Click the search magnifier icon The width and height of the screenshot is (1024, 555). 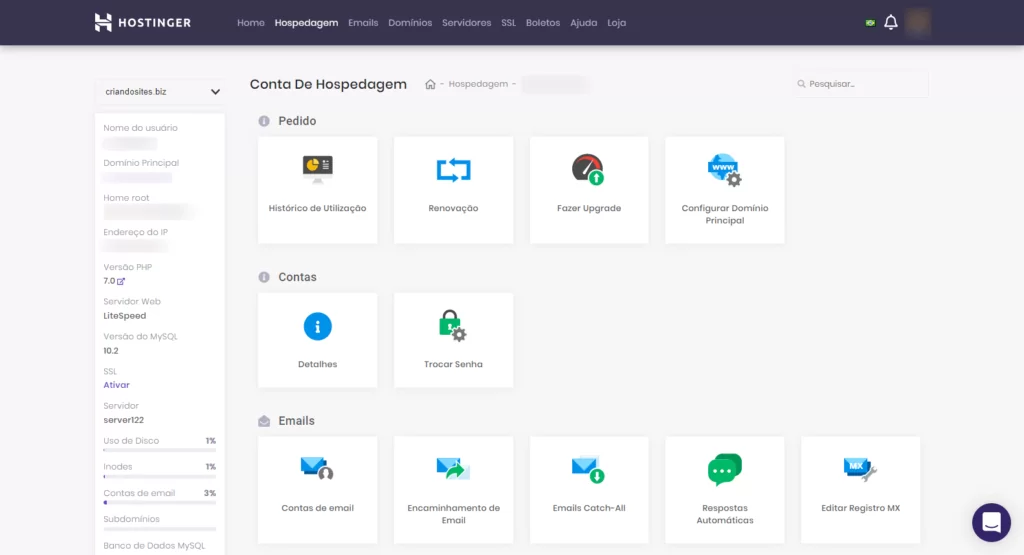[801, 84]
